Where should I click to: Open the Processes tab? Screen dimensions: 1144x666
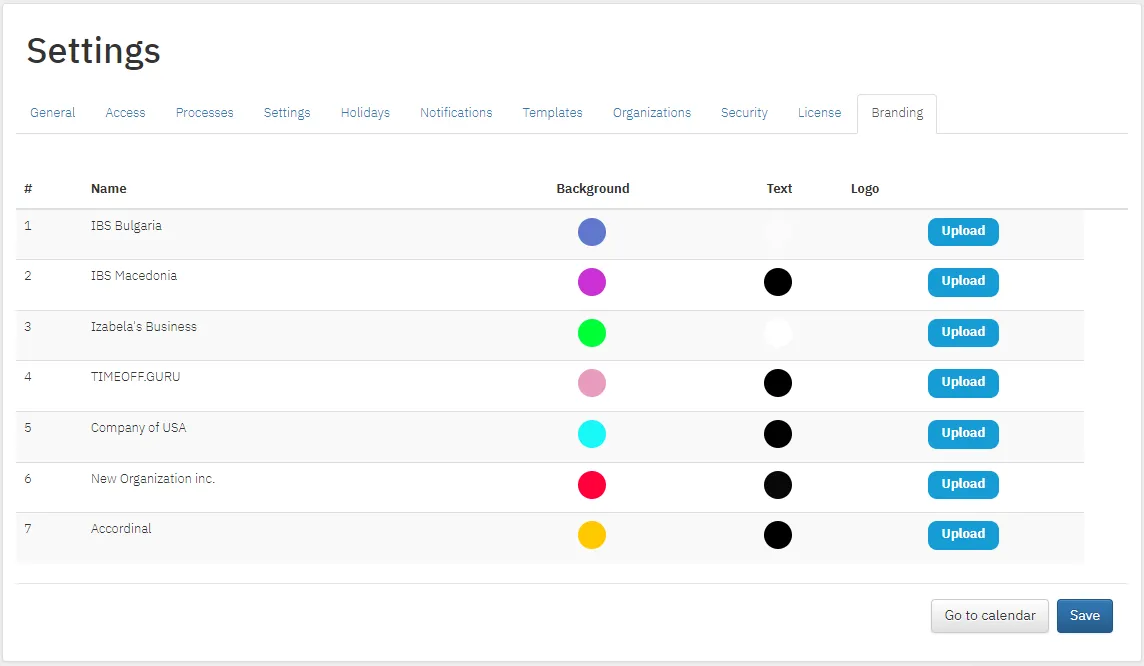(x=204, y=113)
